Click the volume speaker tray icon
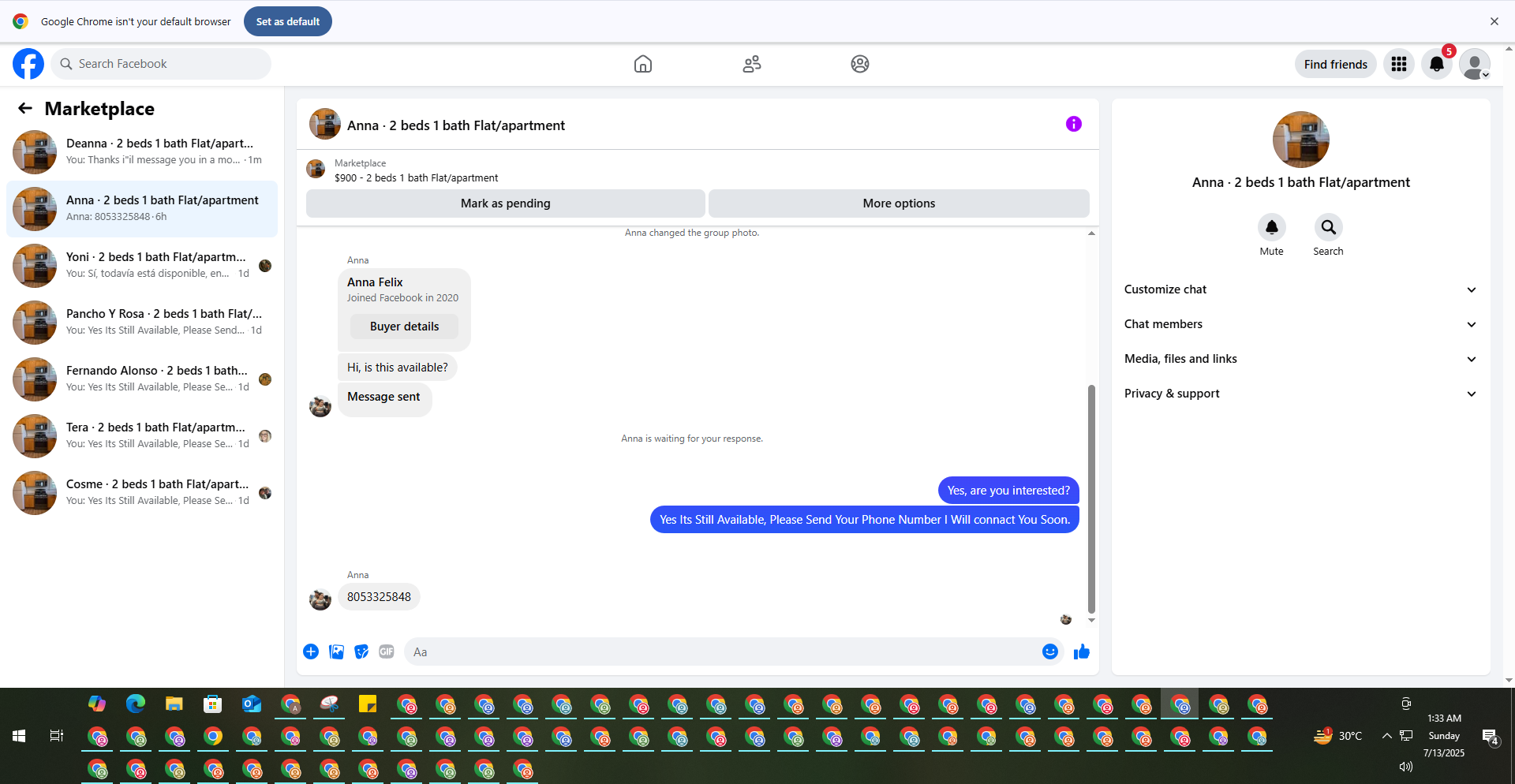Viewport: 1515px width, 784px height. pyautogui.click(x=1405, y=767)
